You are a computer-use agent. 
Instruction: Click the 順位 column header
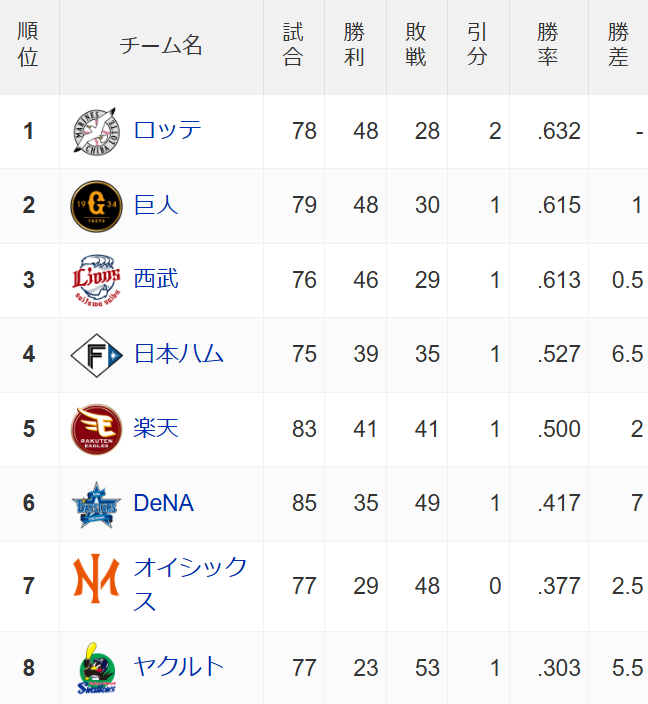(x=29, y=45)
